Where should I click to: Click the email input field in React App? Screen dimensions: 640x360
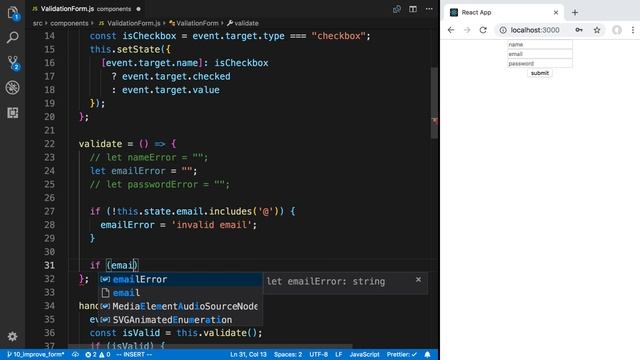coord(540,54)
